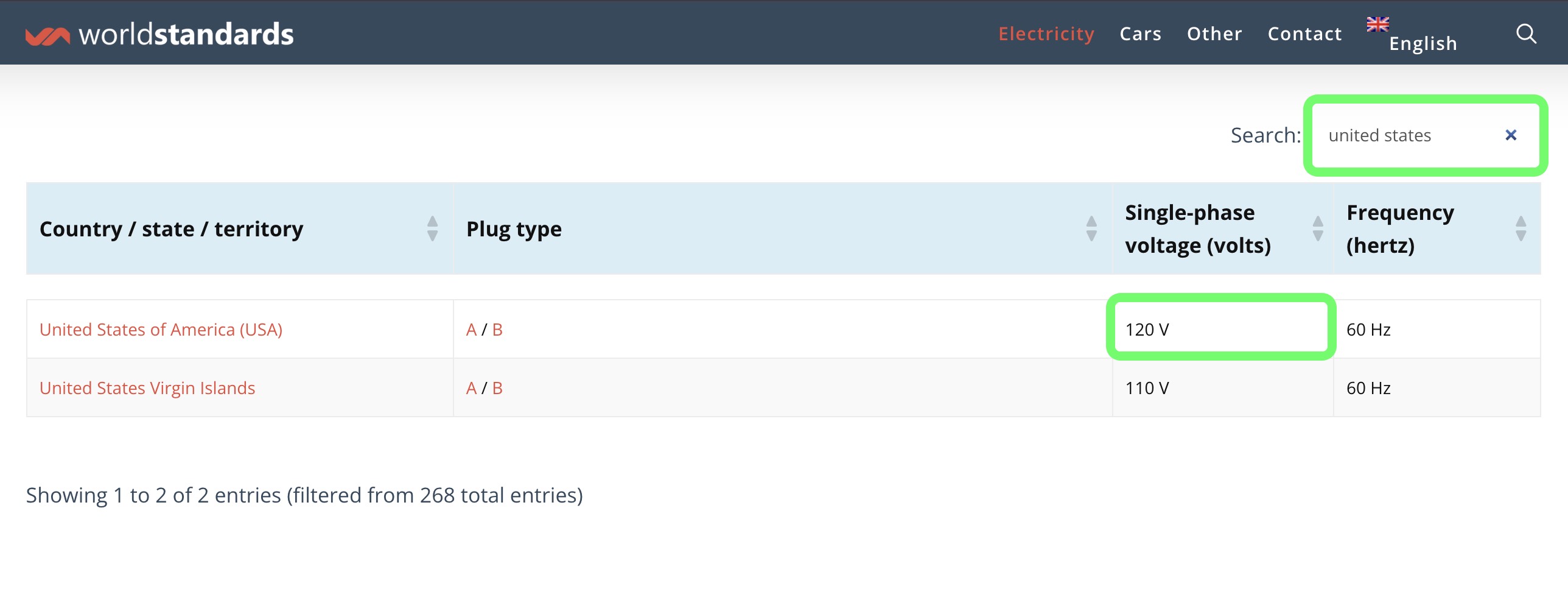Image resolution: width=1568 pixels, height=614 pixels.
Task: Open the Other menu
Action: tap(1214, 34)
